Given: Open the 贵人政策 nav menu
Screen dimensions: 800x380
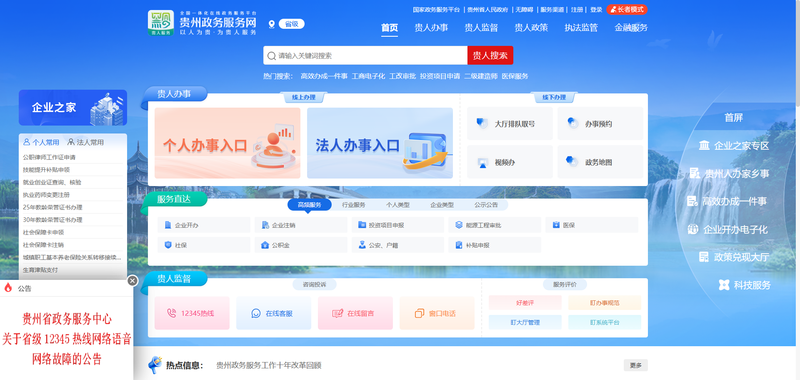Looking at the screenshot, I should (x=531, y=28).
